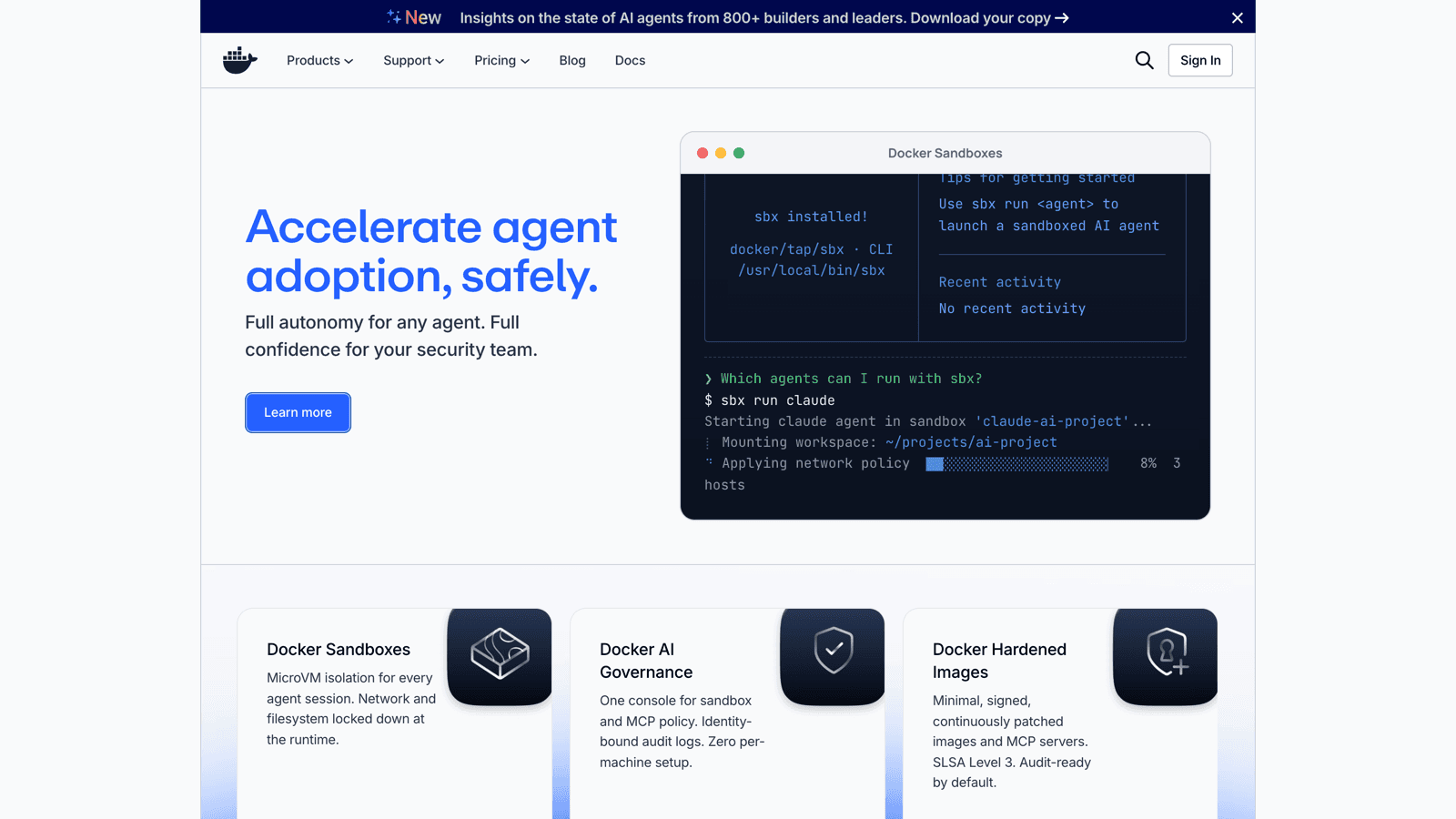The image size is (1456, 819).
Task: Click the 'Docker Sandboxes' window title
Action: point(945,153)
